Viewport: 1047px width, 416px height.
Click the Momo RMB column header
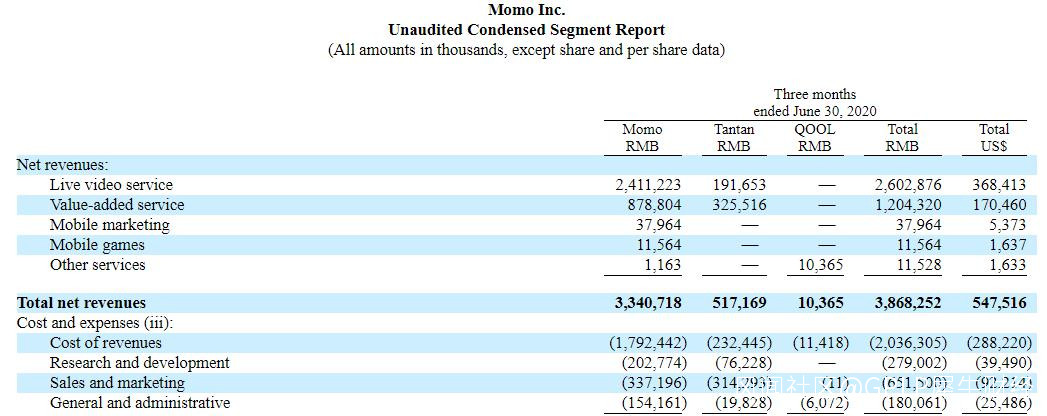click(642, 138)
